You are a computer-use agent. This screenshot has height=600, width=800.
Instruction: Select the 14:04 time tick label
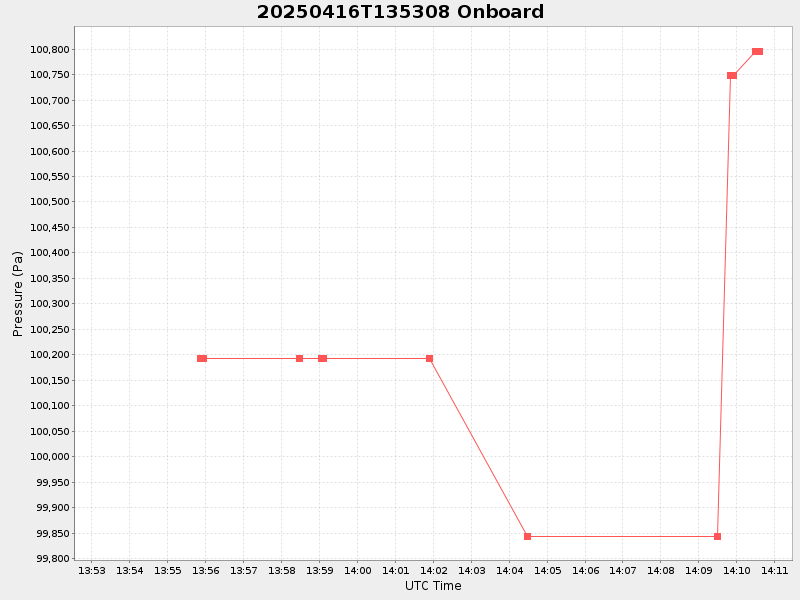click(x=509, y=570)
